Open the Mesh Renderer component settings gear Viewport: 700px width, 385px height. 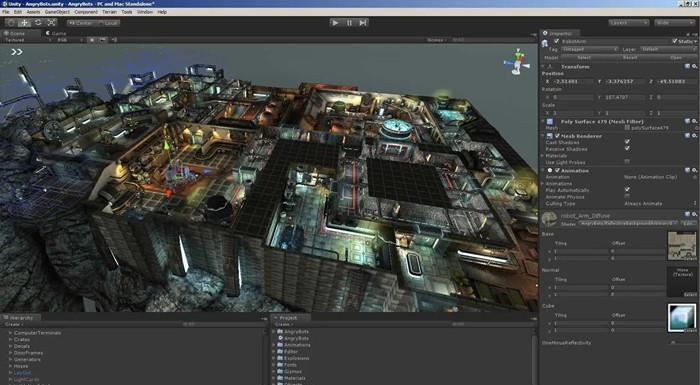(694, 135)
